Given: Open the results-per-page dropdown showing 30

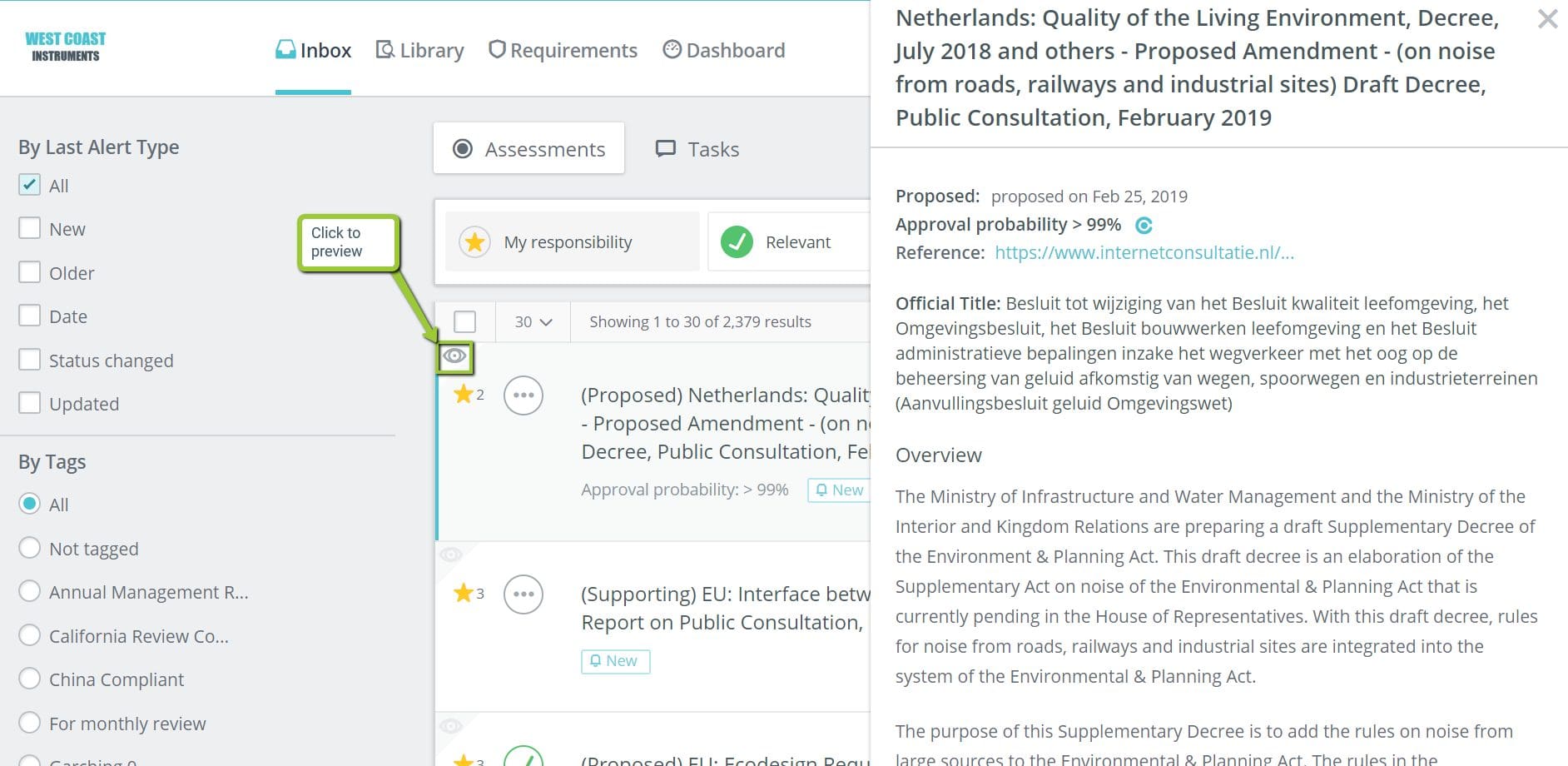Looking at the screenshot, I should (532, 321).
